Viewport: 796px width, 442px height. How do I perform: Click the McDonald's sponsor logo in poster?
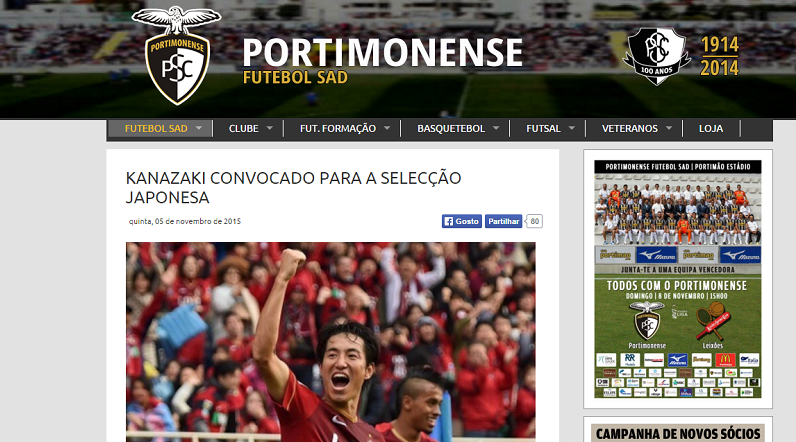(x=725, y=360)
